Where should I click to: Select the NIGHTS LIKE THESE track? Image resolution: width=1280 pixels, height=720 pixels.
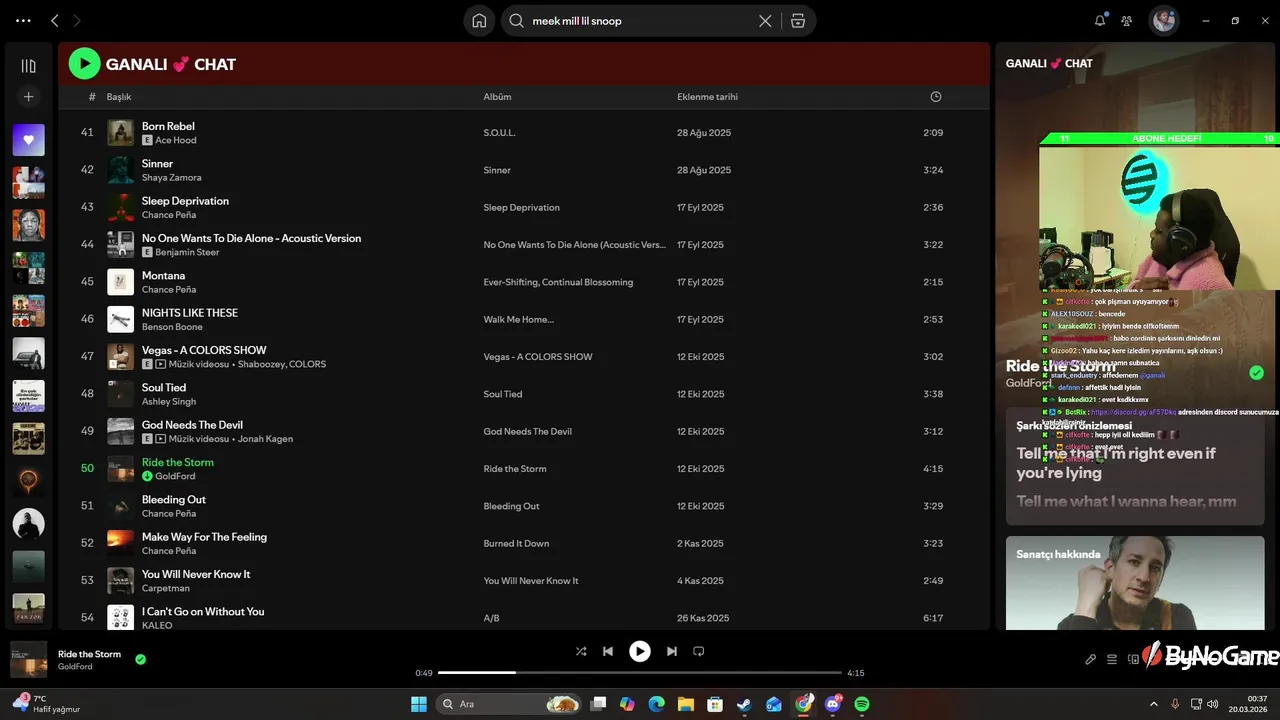[x=190, y=313]
